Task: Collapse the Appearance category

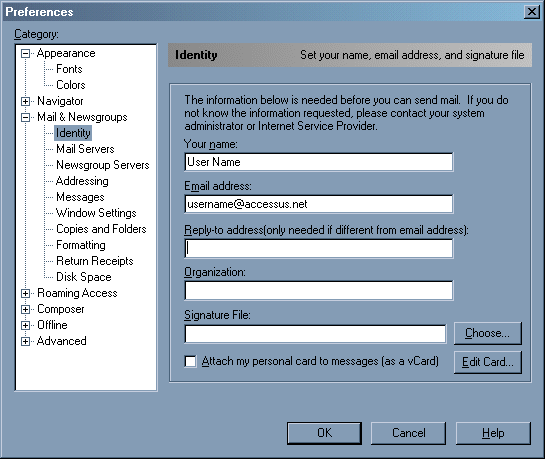Action: 25,54
